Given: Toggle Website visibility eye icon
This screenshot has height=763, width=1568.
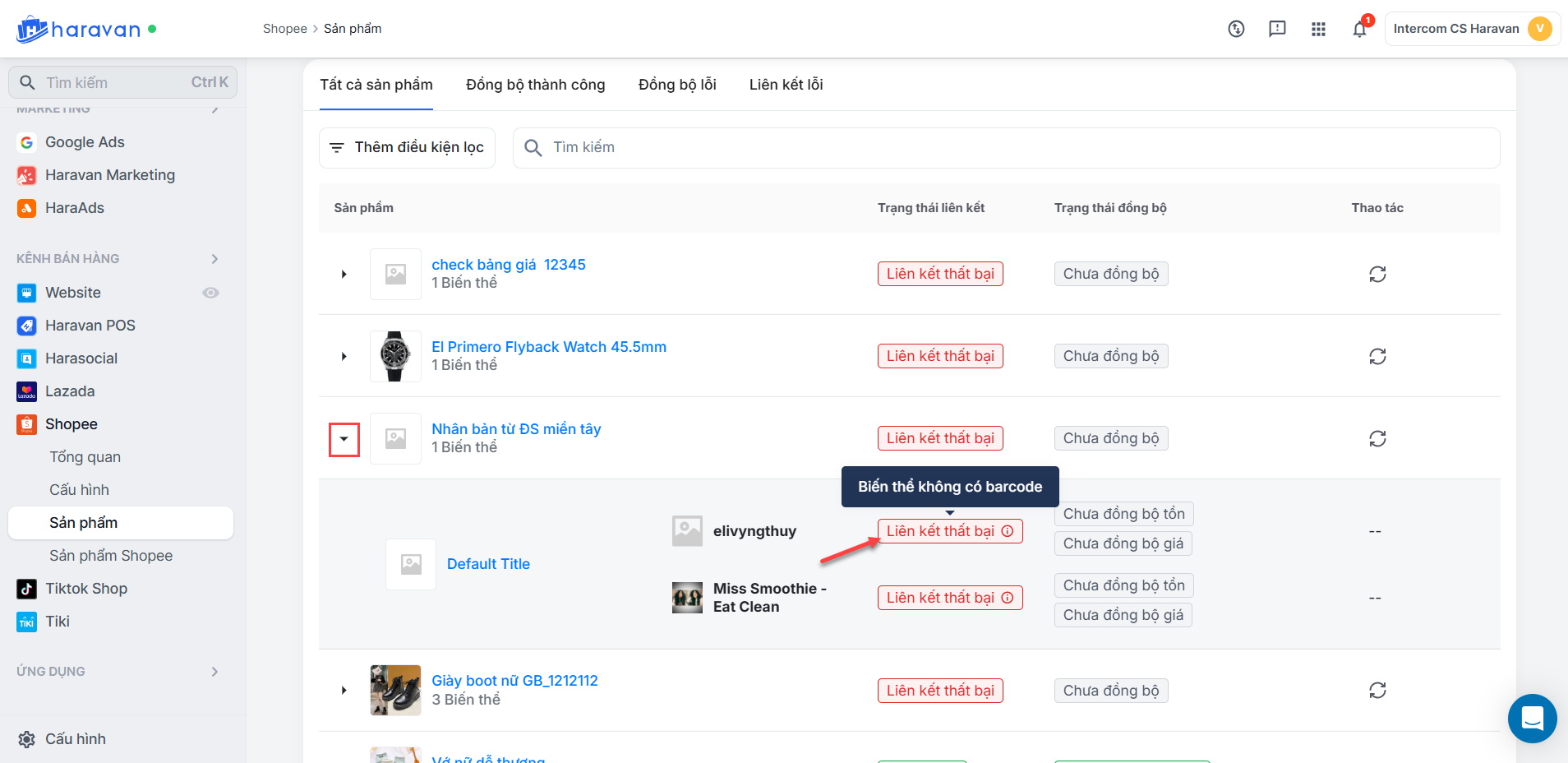Looking at the screenshot, I should [x=211, y=293].
